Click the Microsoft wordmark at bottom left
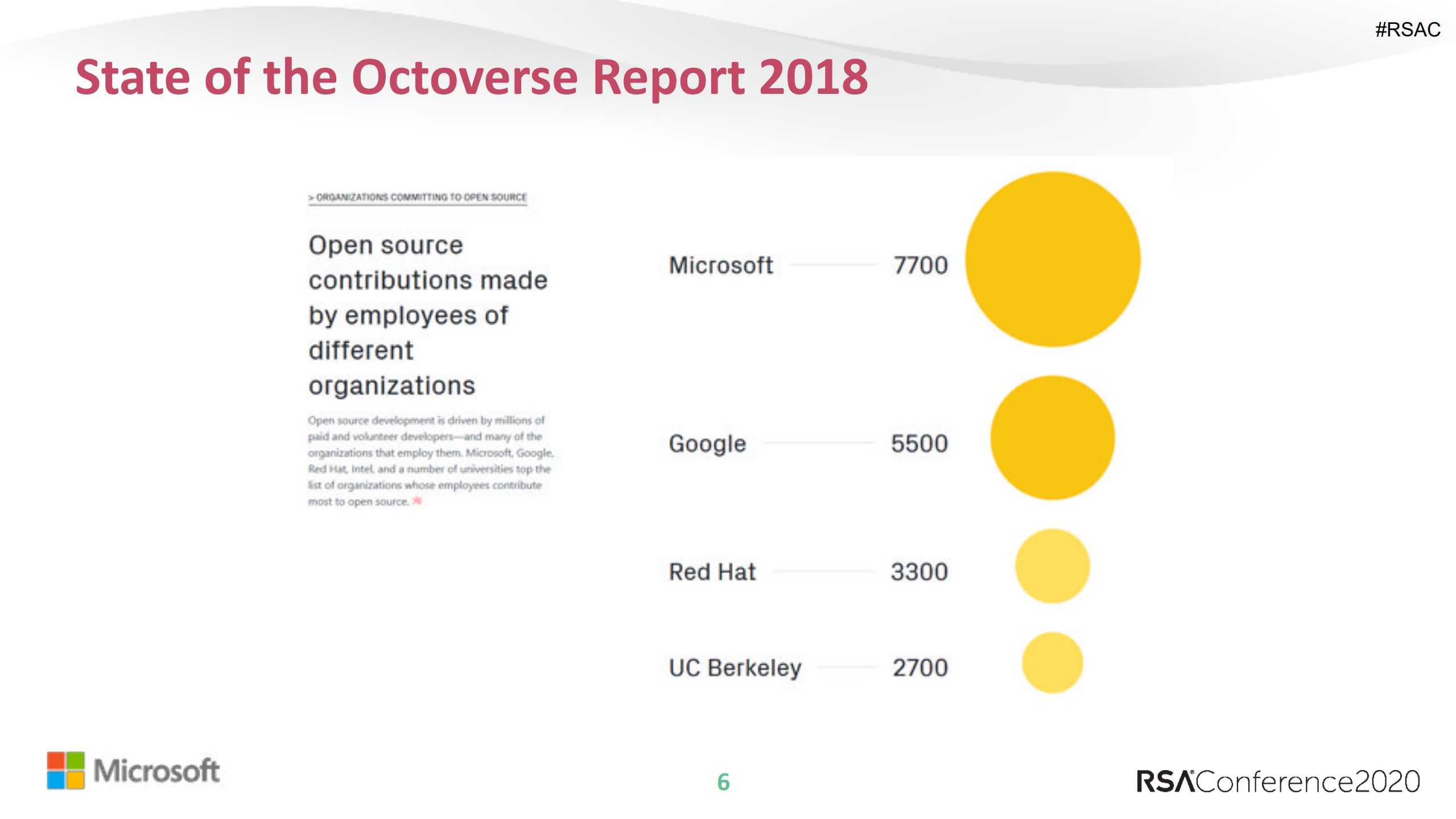This screenshot has height=819, width=1456. (156, 771)
